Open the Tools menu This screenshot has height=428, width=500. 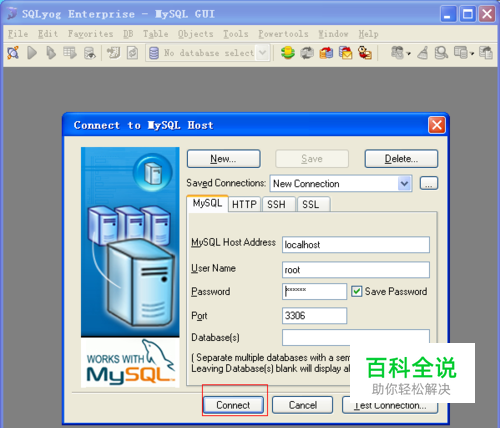[236, 34]
